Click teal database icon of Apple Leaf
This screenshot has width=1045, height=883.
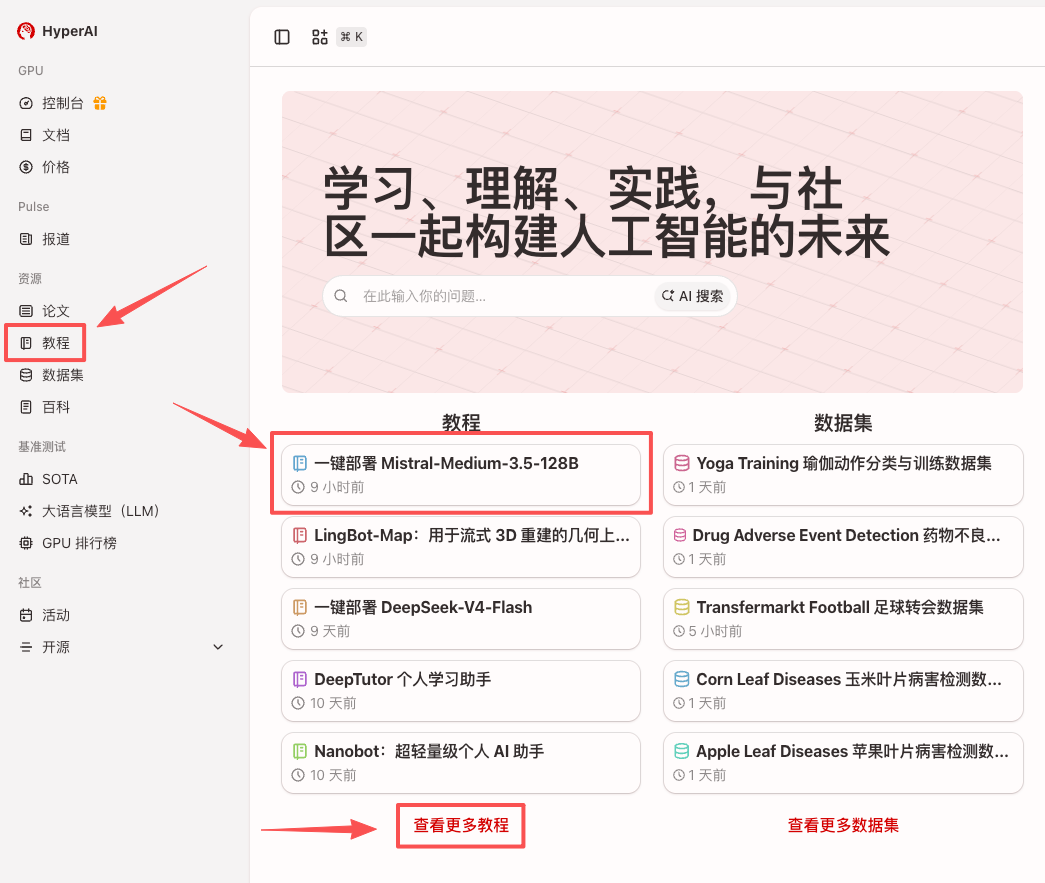682,751
